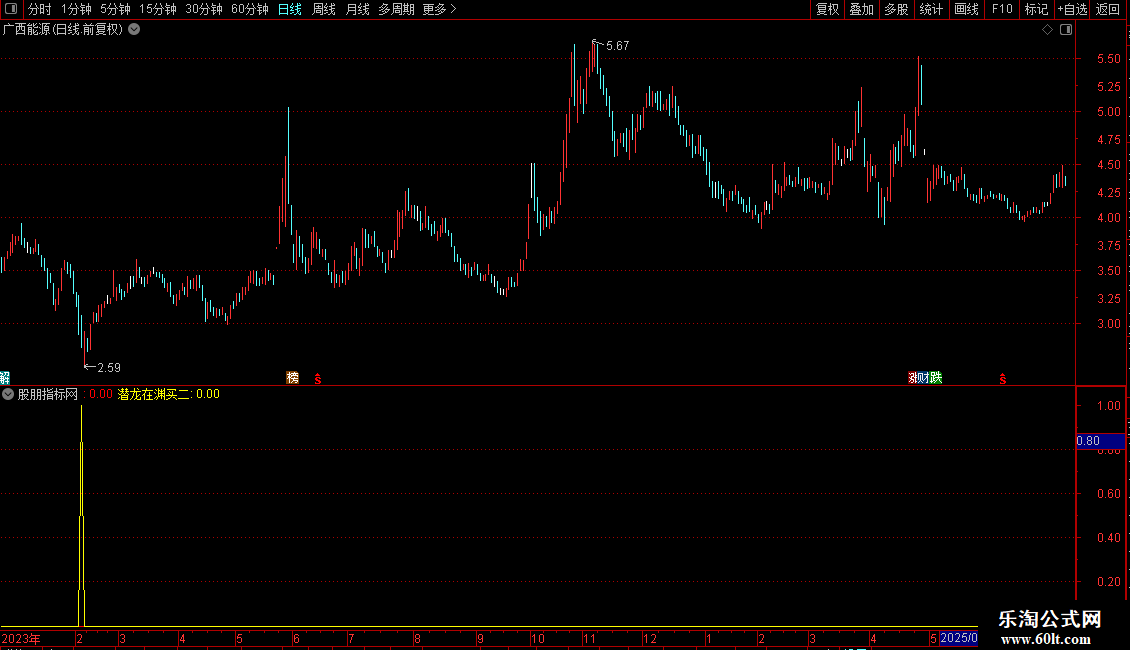Open the 画线 drawing tools
The height and width of the screenshot is (650, 1130).
966,9
